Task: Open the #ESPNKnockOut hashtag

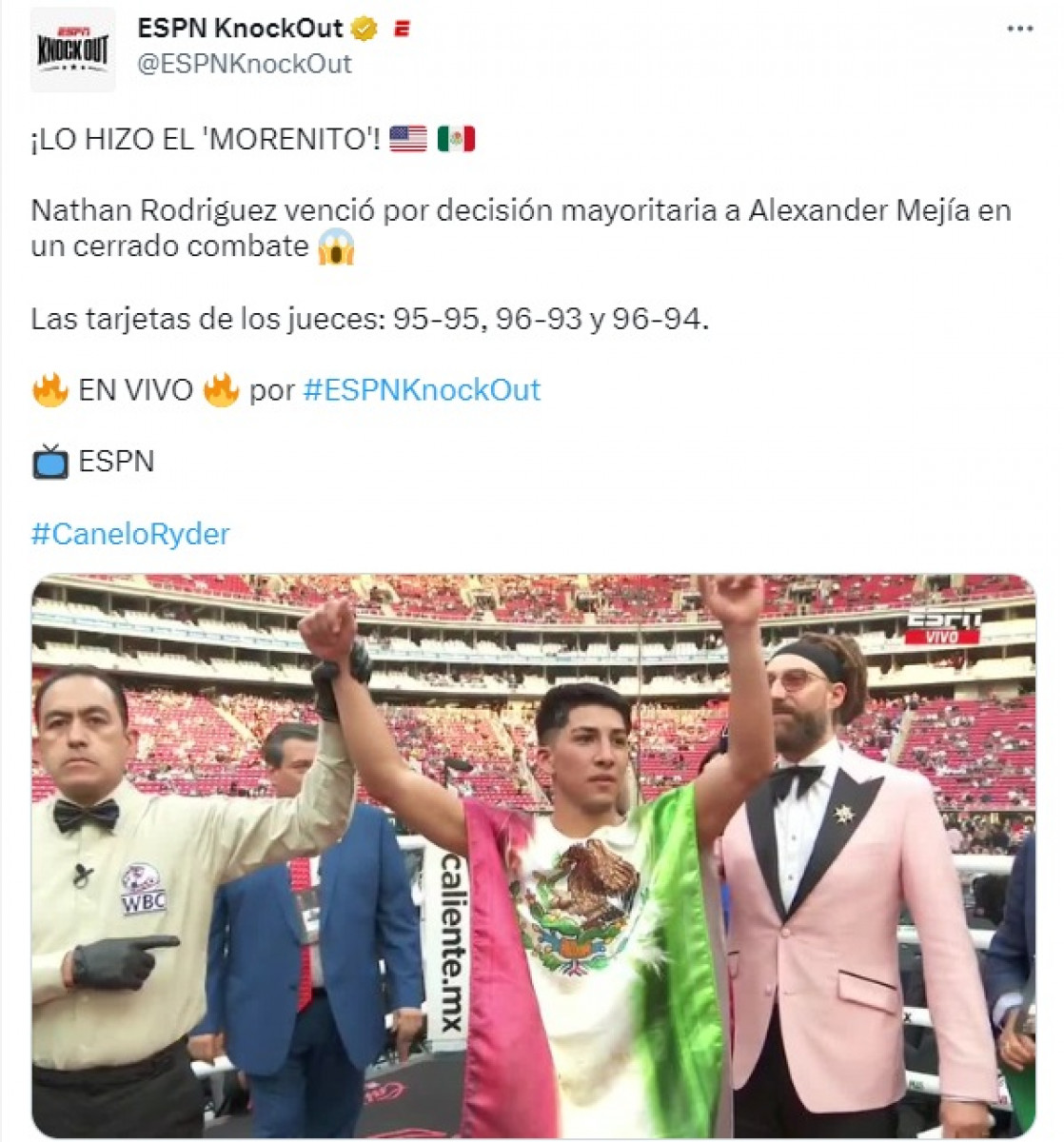Action: 422,389
